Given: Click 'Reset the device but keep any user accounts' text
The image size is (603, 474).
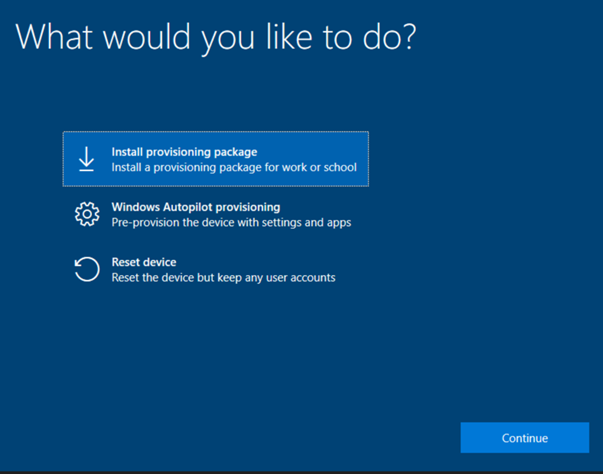Looking at the screenshot, I should tap(223, 278).
